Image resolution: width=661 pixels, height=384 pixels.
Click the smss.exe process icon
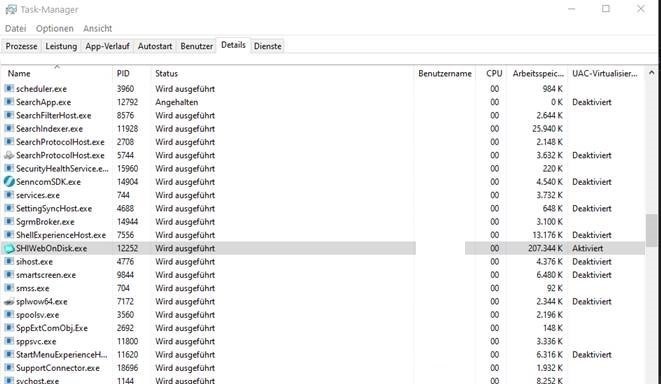(x=9, y=288)
